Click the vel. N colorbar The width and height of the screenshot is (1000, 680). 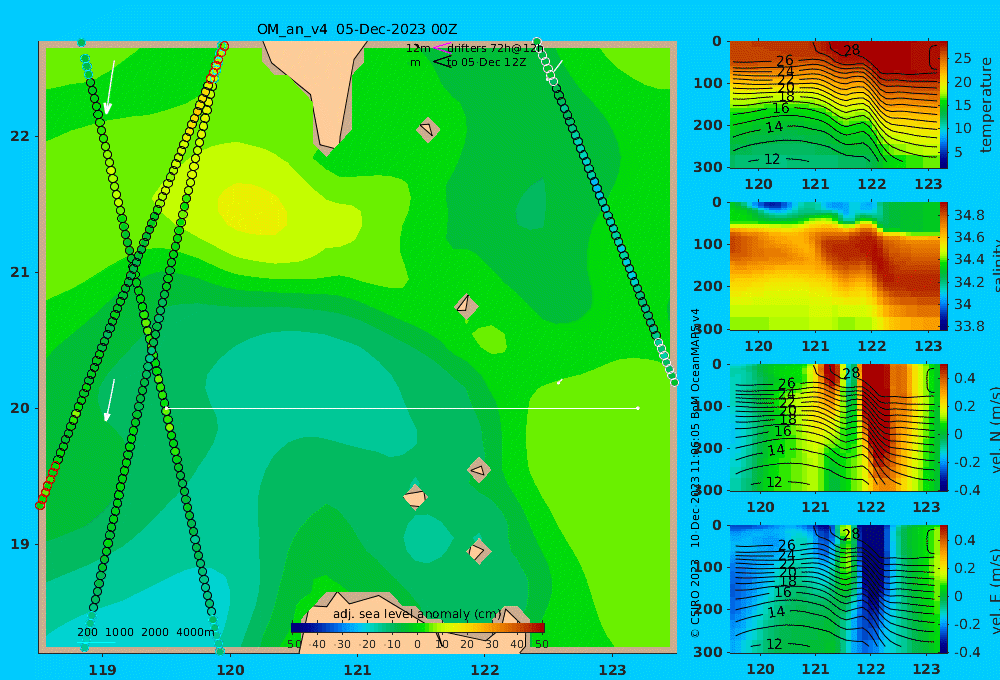click(943, 427)
